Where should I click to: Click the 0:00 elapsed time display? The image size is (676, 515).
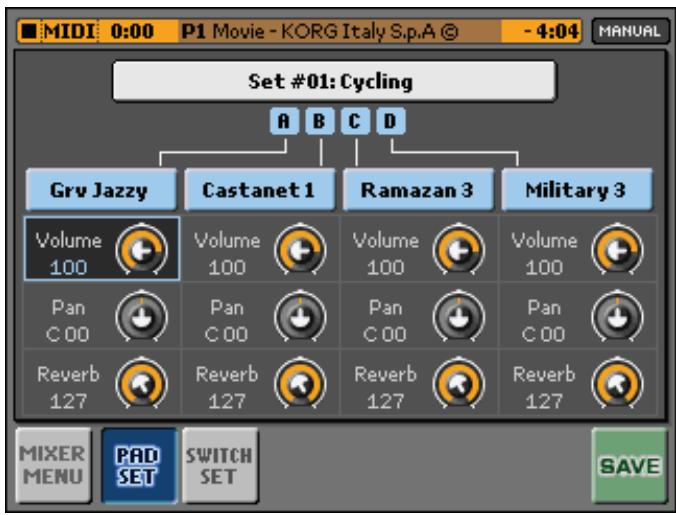[x=132, y=31]
